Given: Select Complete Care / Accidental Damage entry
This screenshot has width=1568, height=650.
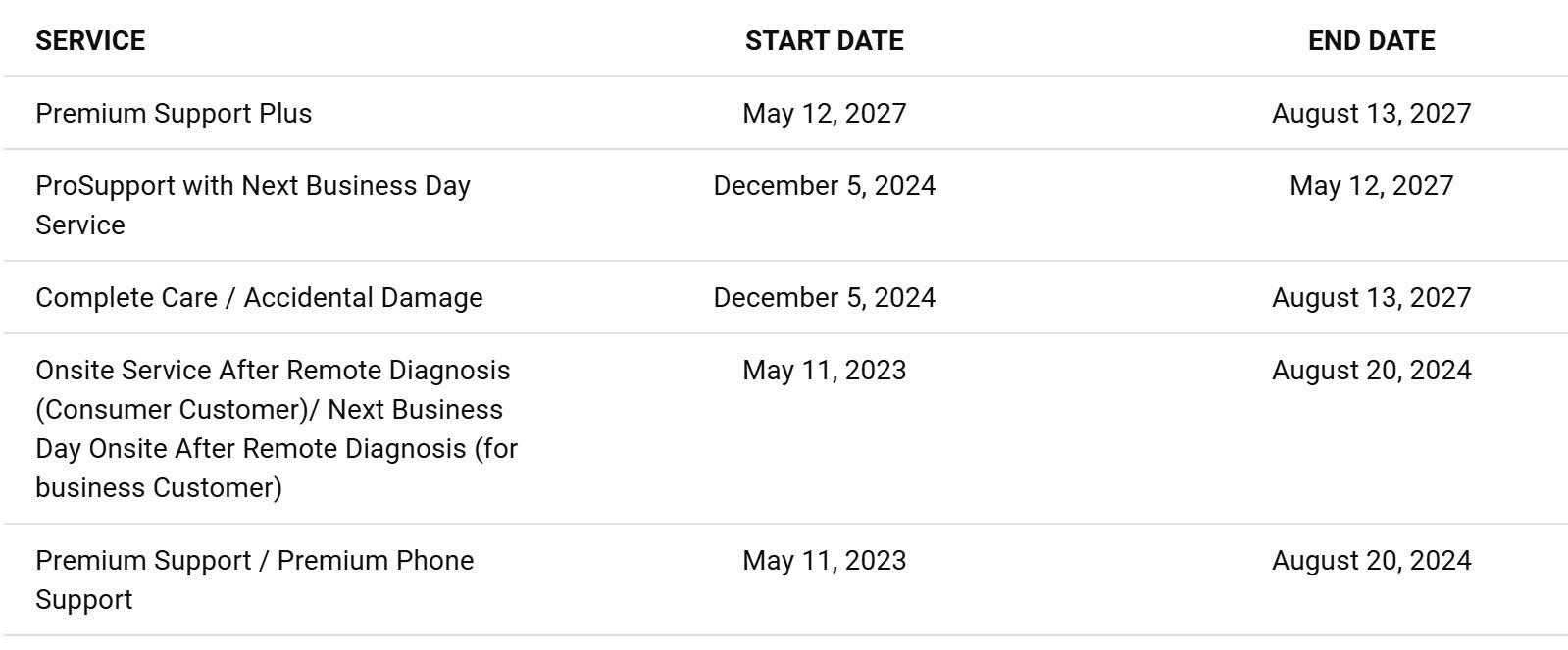Looking at the screenshot, I should [259, 297].
